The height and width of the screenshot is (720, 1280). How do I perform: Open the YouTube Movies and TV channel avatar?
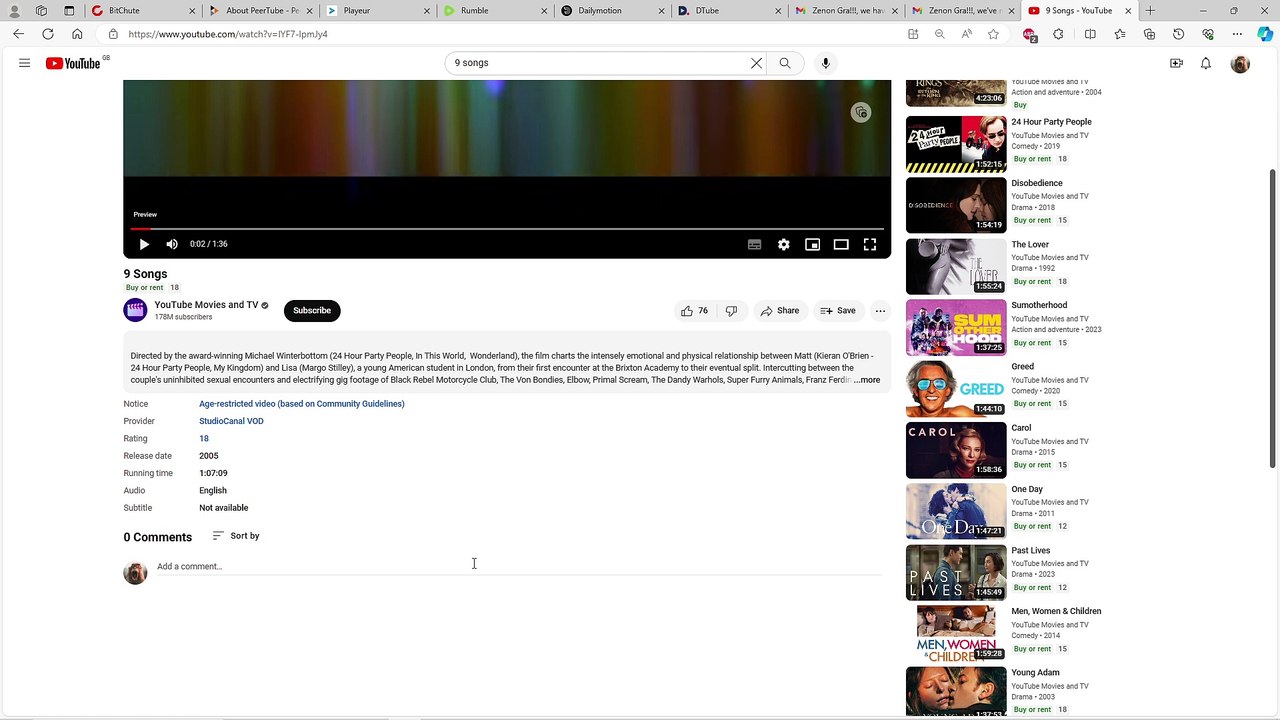click(135, 310)
